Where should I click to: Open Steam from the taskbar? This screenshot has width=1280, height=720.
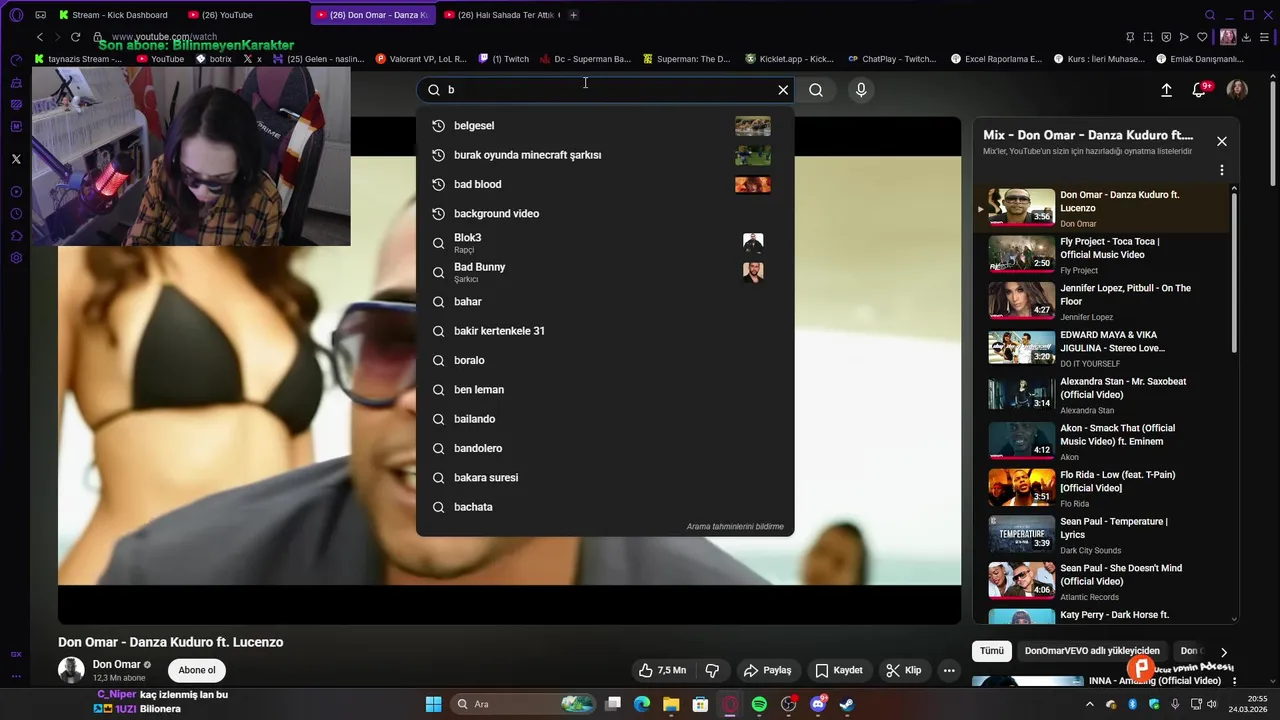847,704
